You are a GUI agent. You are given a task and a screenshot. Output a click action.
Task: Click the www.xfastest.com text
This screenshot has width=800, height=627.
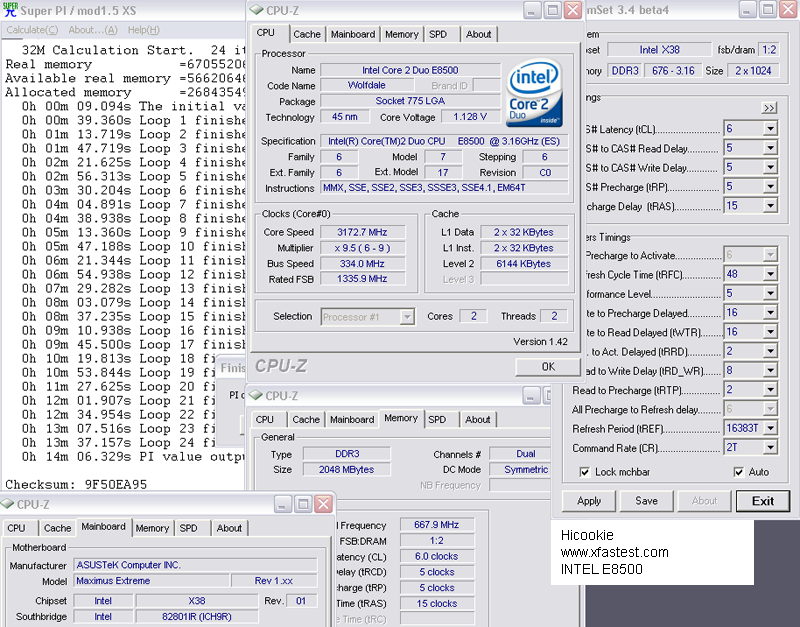point(614,552)
